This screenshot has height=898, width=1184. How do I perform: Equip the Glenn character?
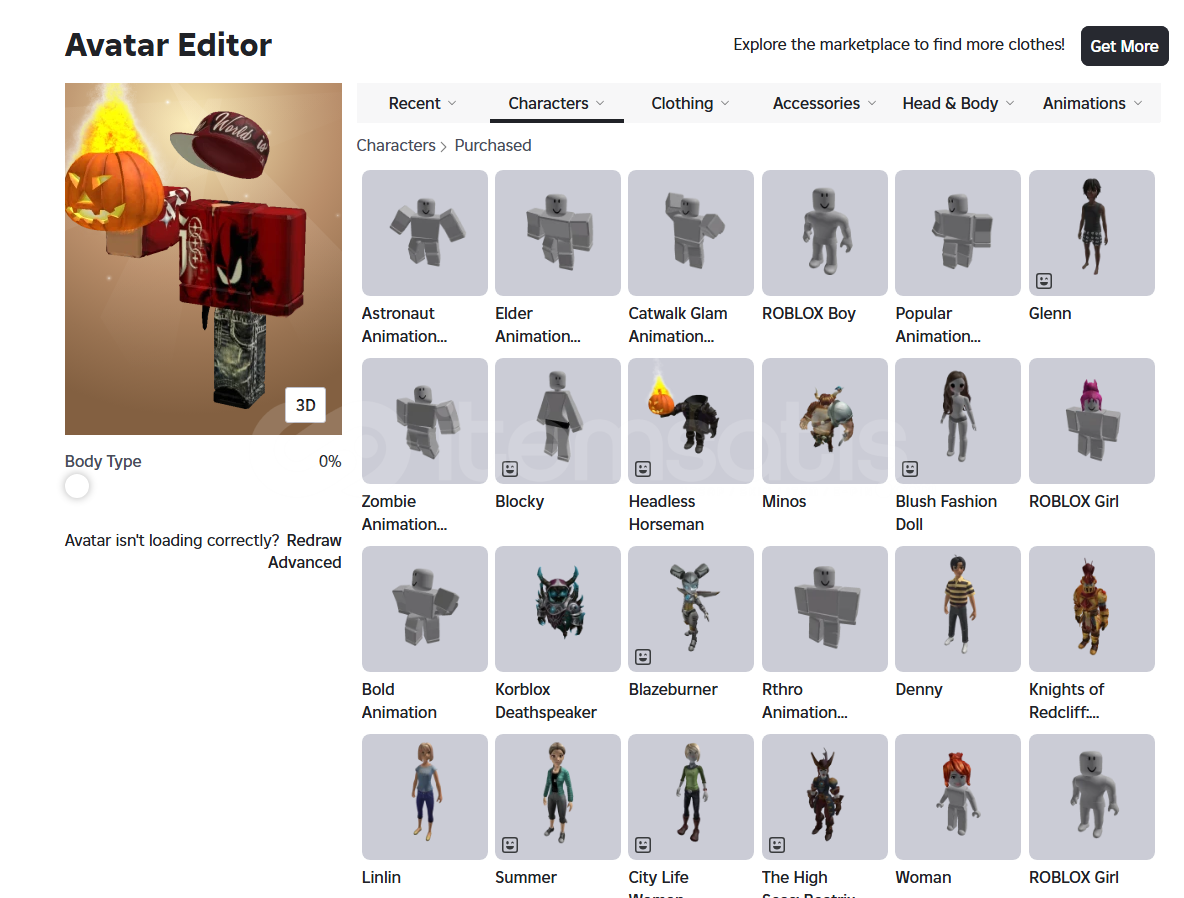click(1092, 233)
